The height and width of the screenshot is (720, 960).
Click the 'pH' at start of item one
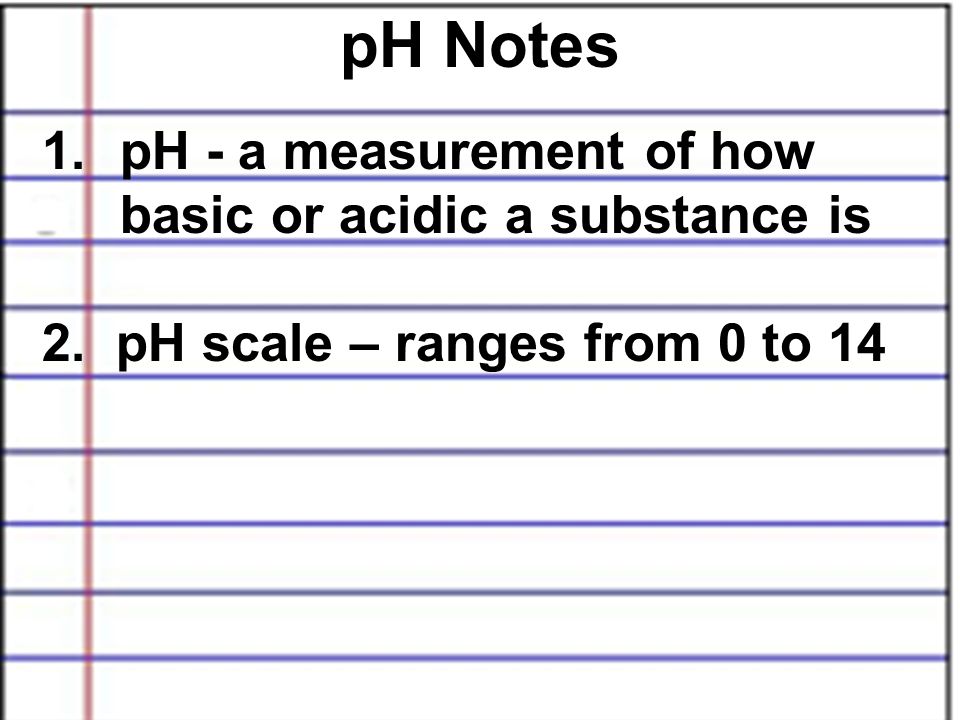coord(154,154)
